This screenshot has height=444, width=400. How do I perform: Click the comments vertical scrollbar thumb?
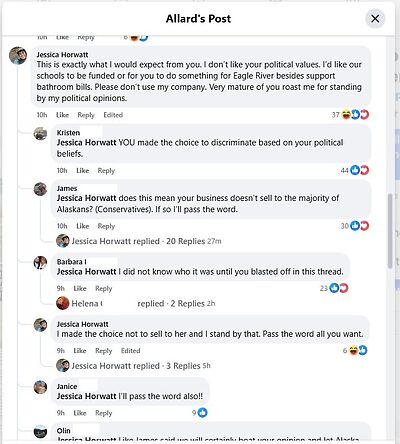point(390,230)
